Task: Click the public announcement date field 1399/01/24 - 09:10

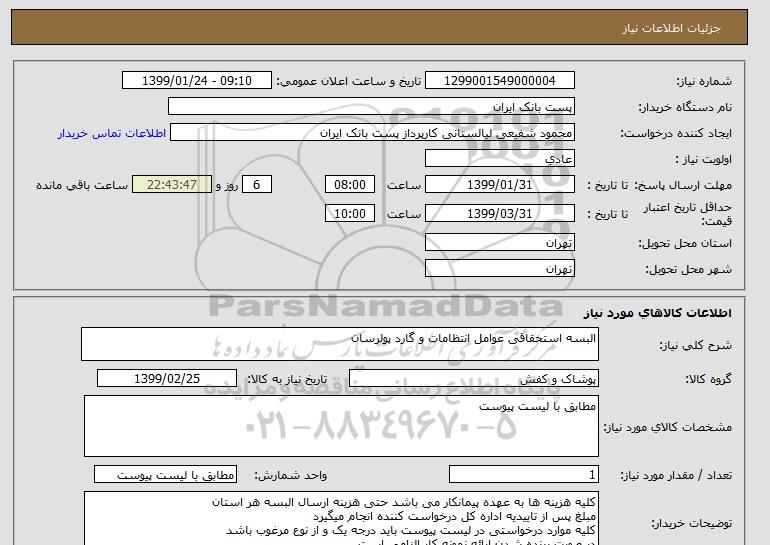Action: (x=196, y=81)
